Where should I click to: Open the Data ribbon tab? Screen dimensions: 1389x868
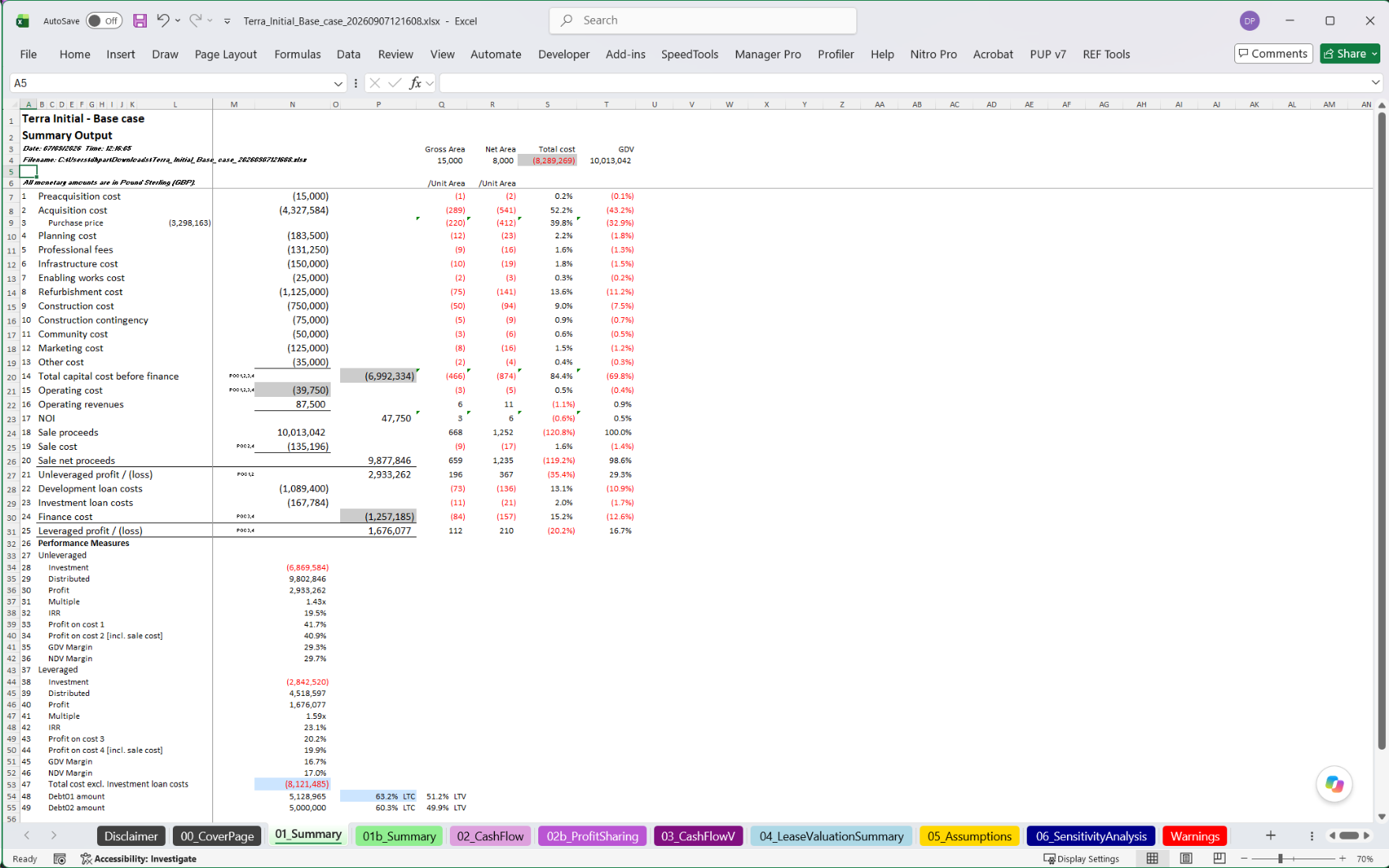pyautogui.click(x=348, y=54)
